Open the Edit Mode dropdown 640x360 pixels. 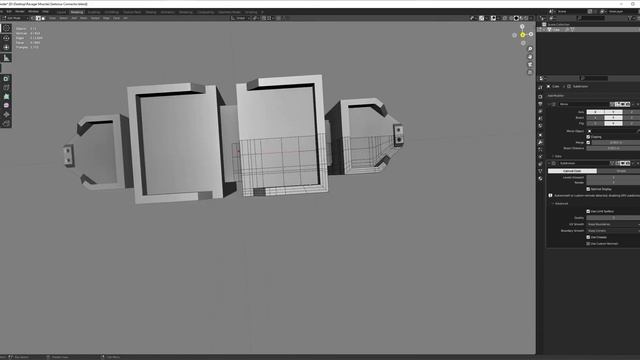(x=15, y=18)
